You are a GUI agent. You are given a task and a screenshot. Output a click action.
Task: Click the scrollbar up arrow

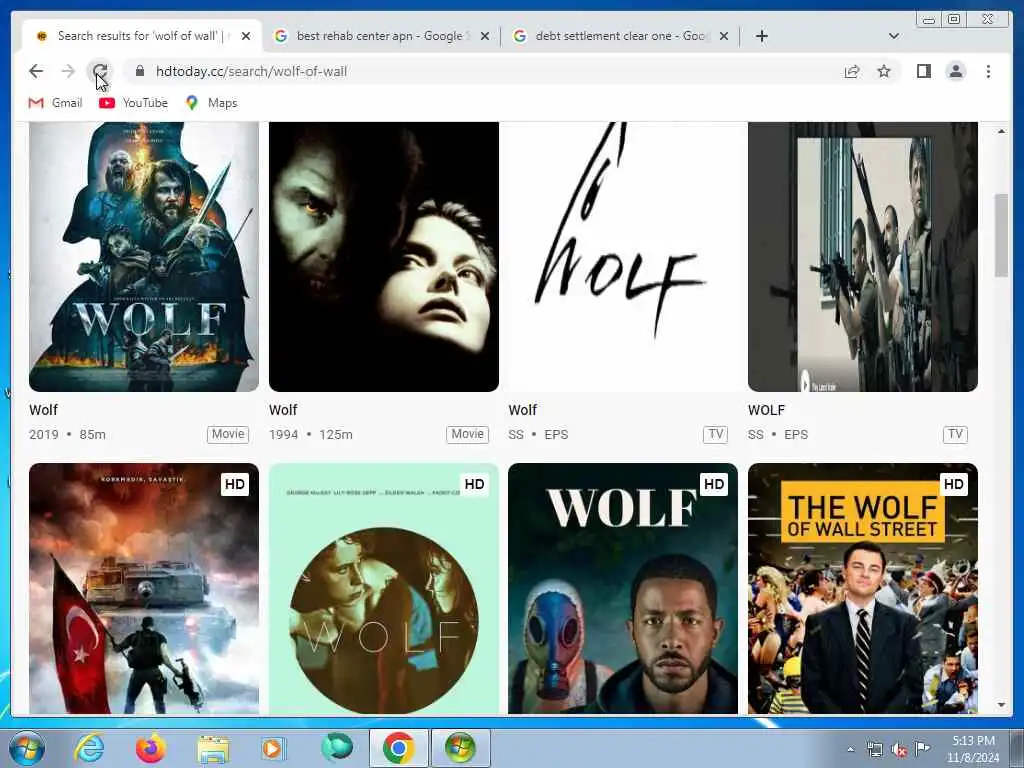pos(1001,131)
